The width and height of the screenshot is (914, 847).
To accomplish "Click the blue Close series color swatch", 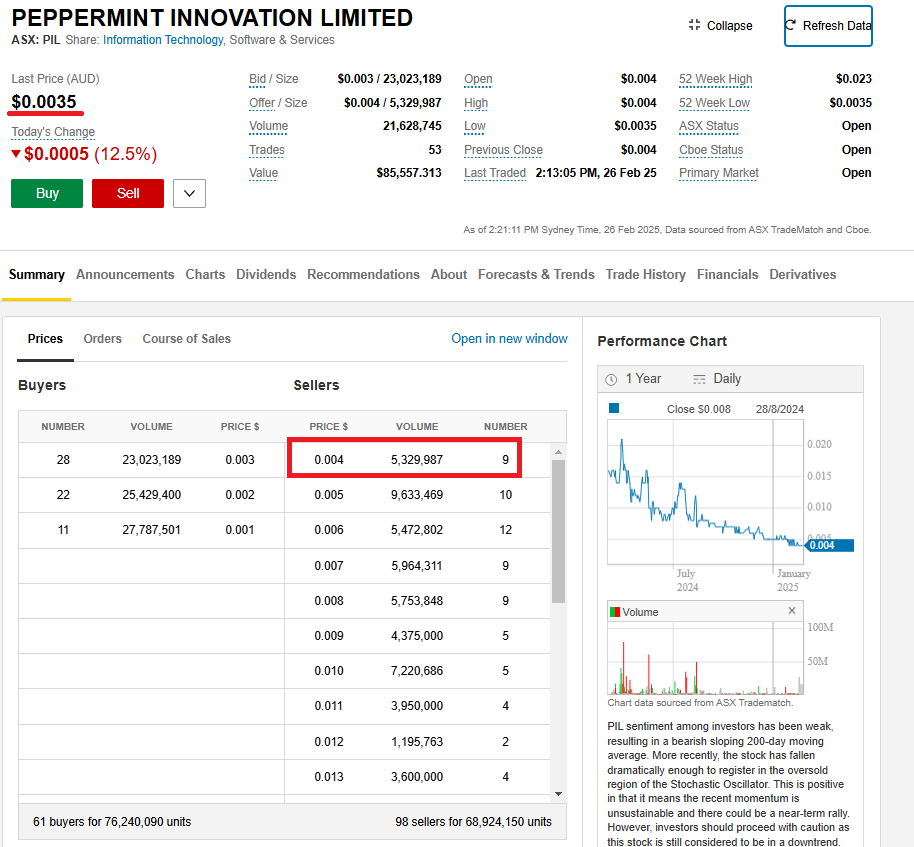I will [614, 408].
